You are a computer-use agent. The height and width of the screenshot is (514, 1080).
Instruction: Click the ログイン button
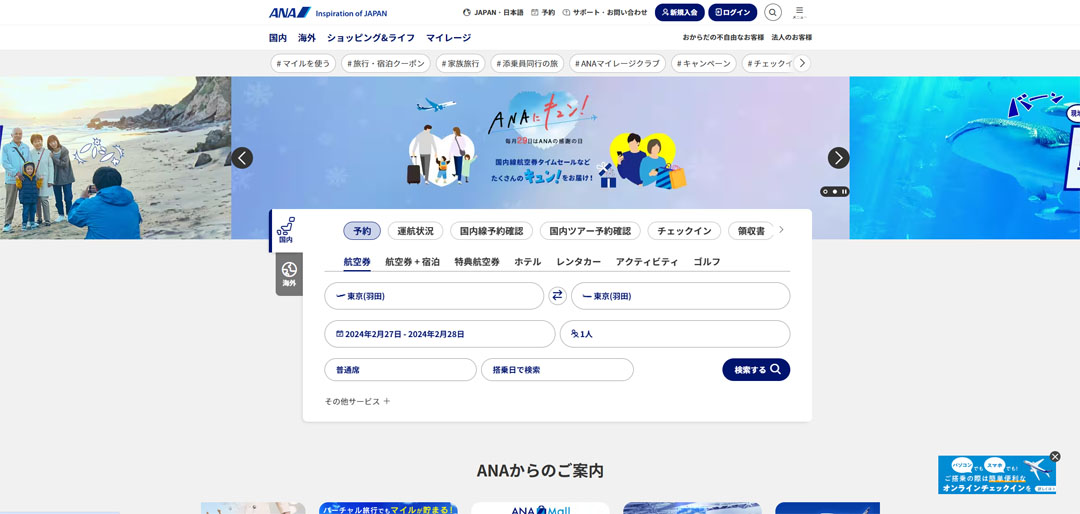pos(732,12)
